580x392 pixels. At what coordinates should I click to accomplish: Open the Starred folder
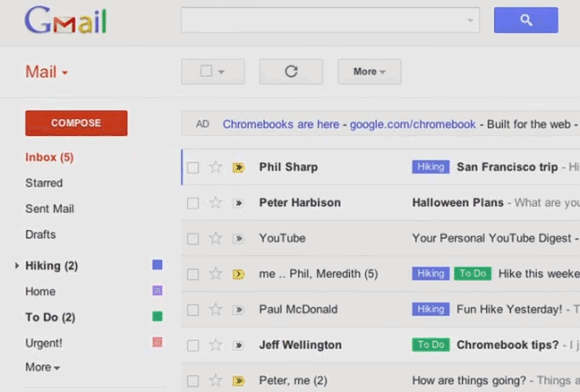click(44, 183)
